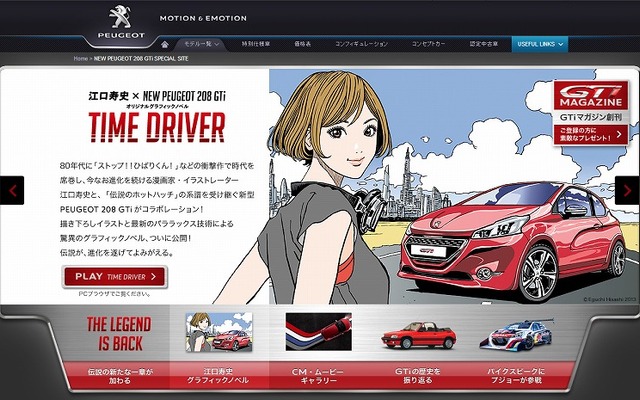Screen dimensions: 640x400
Task: Open the manga girl and car thumbnail
Action: click(x=219, y=332)
